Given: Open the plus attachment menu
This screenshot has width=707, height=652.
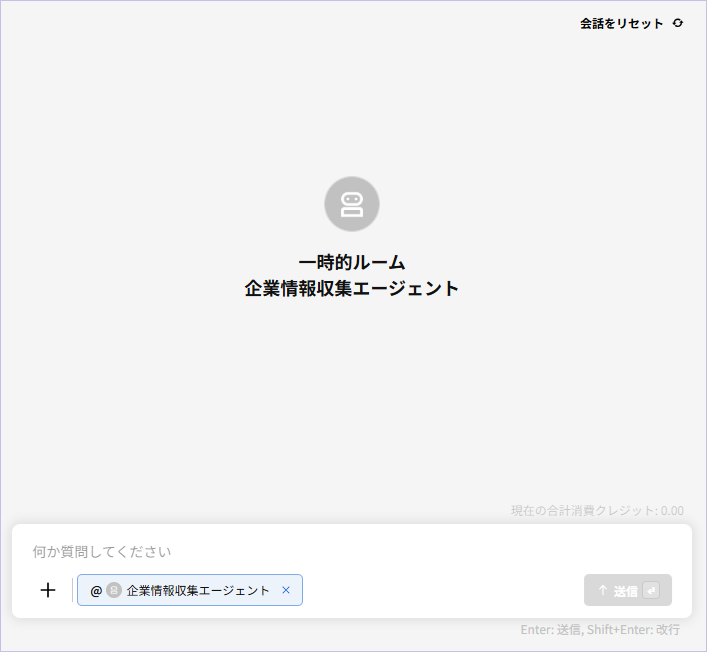Looking at the screenshot, I should [48, 590].
